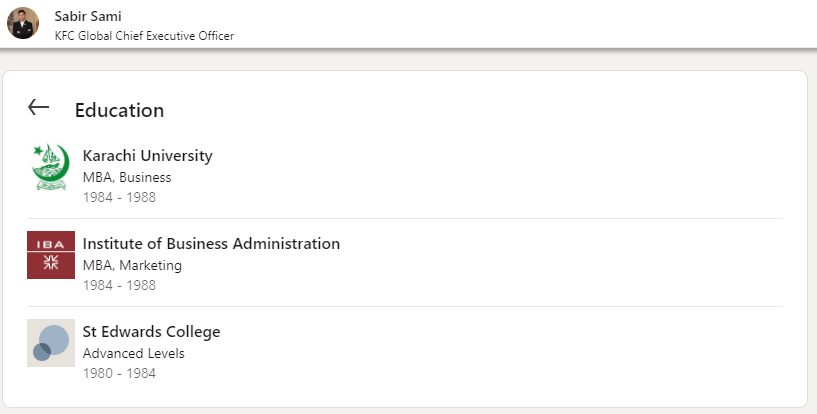Click the Education page heading
The height and width of the screenshot is (414, 817).
119,110
